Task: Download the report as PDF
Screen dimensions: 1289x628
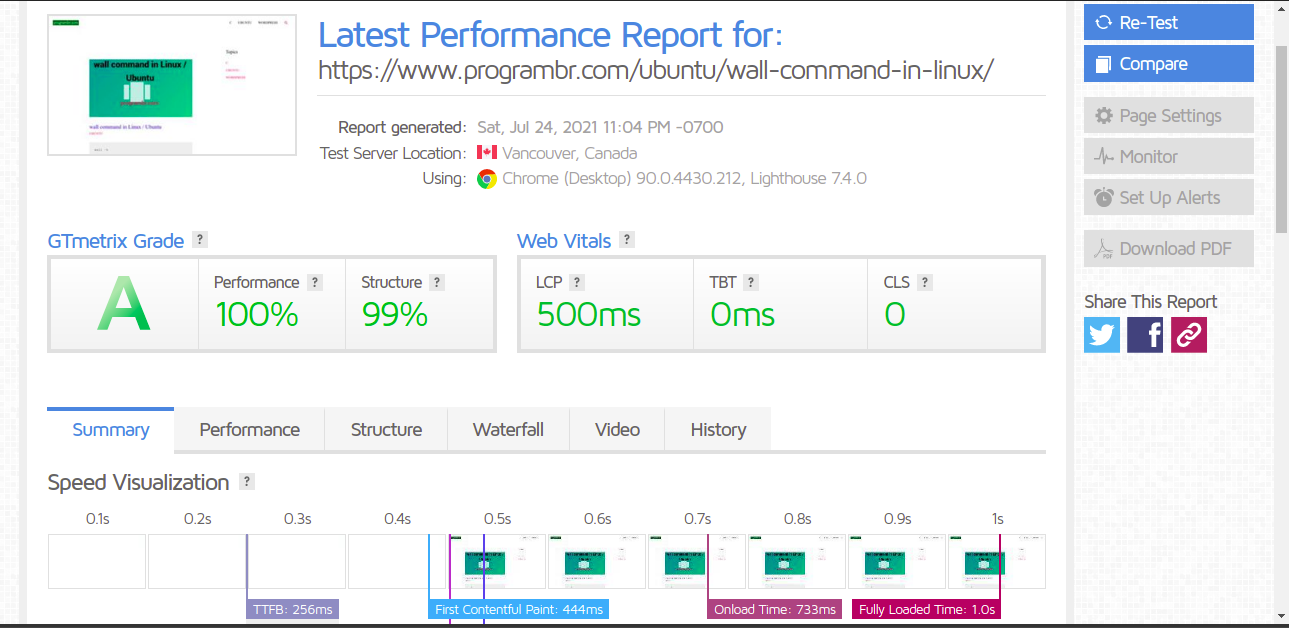Action: (1168, 248)
